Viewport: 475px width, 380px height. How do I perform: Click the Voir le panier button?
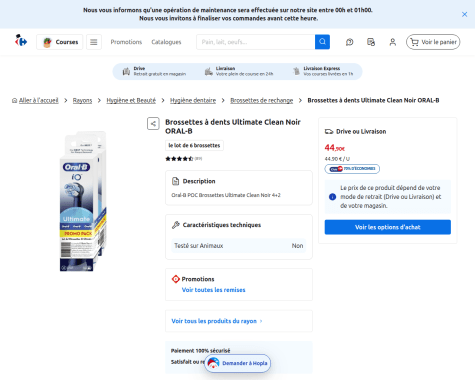click(433, 42)
